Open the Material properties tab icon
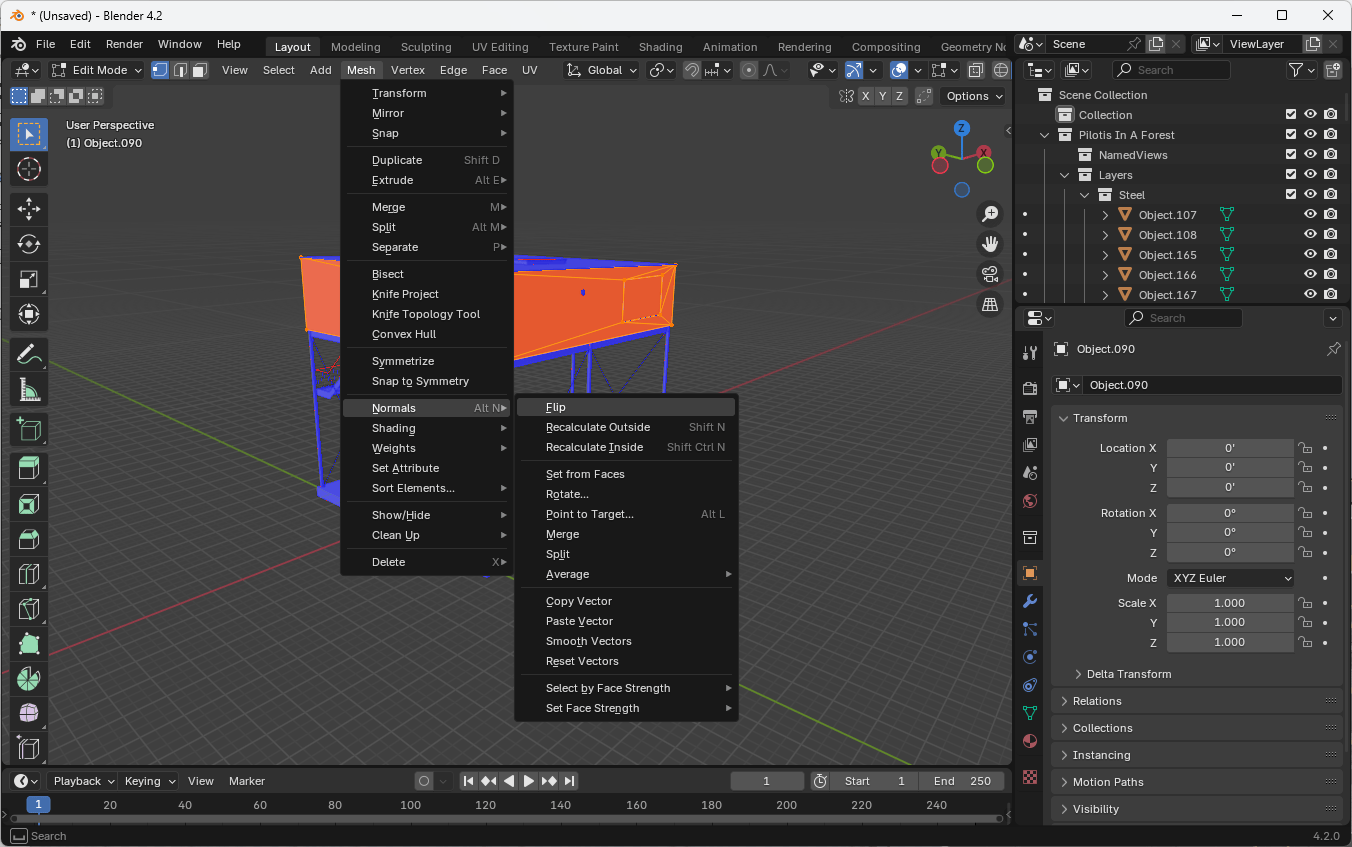Viewport: 1352px width, 847px height. (x=1030, y=741)
